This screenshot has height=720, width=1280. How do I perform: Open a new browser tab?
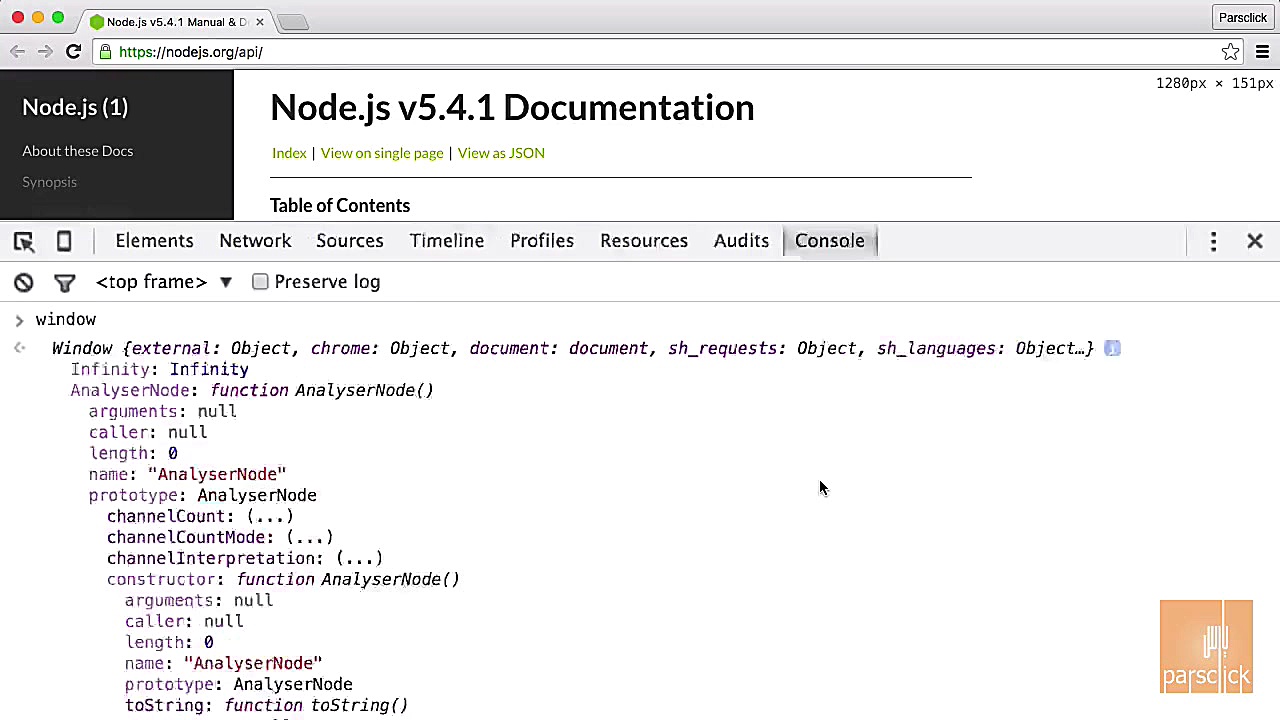point(292,22)
